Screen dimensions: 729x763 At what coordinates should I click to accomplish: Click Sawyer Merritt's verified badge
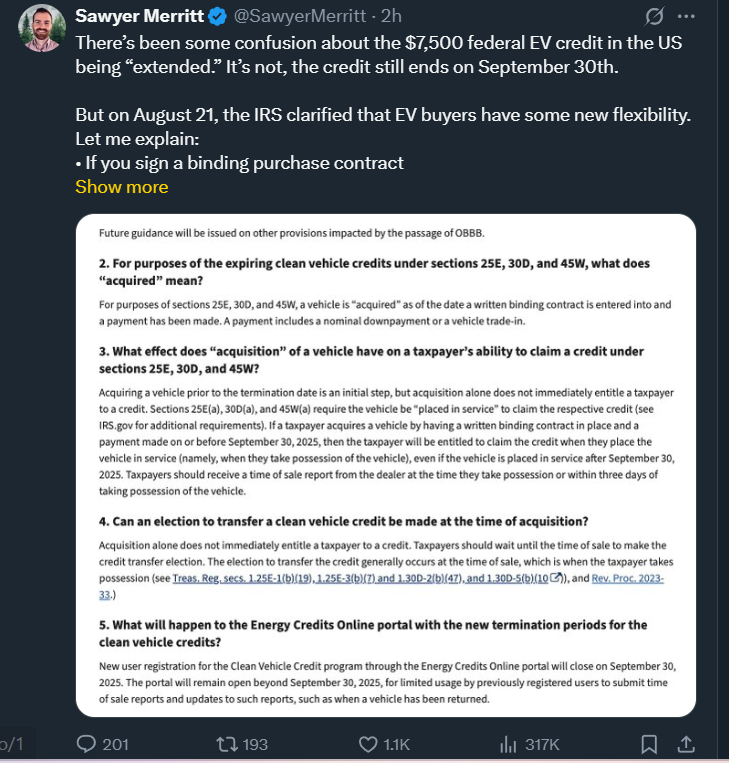coord(218,17)
